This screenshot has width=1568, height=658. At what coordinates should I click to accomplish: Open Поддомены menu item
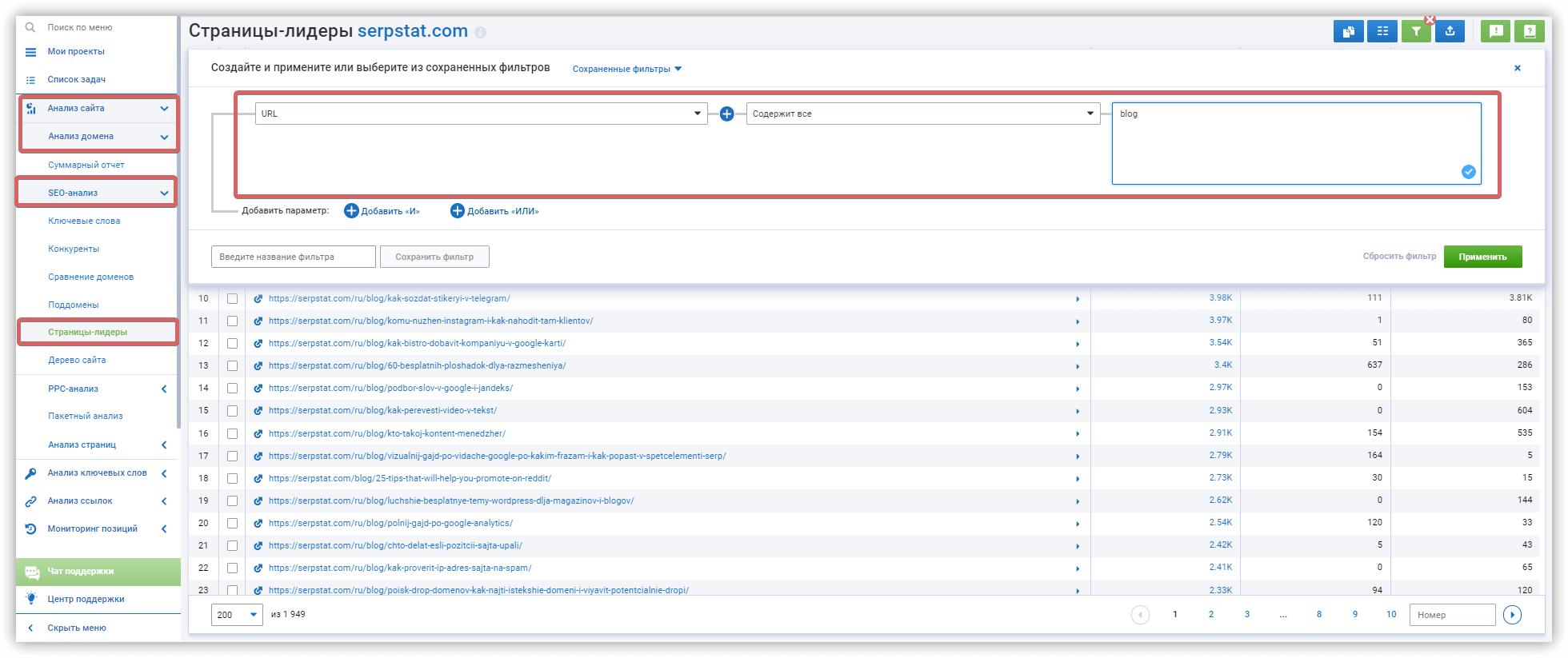click(74, 305)
